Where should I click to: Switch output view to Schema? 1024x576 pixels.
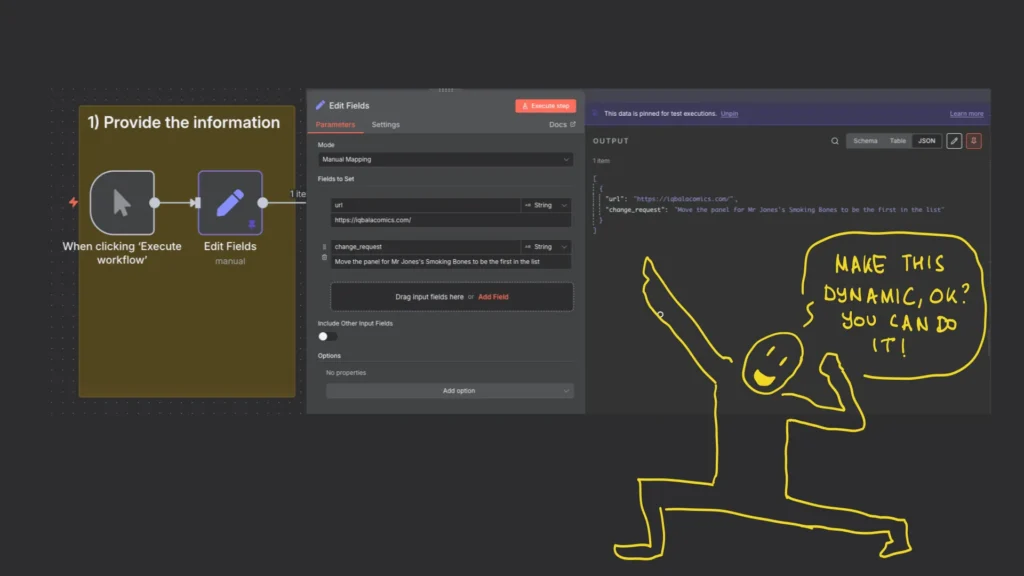865,141
